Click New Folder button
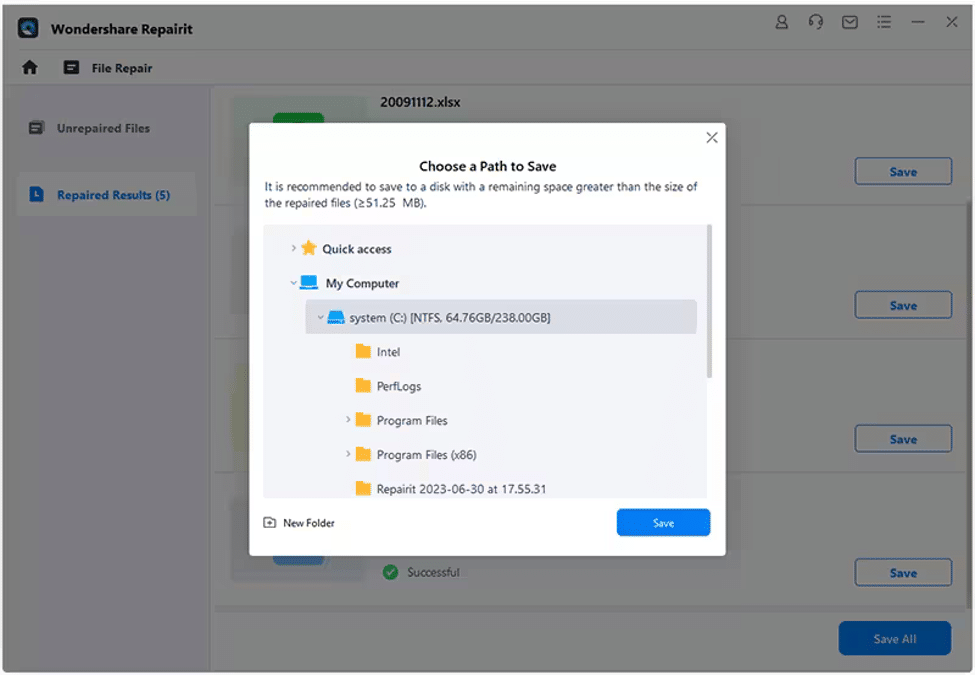 tap(299, 522)
